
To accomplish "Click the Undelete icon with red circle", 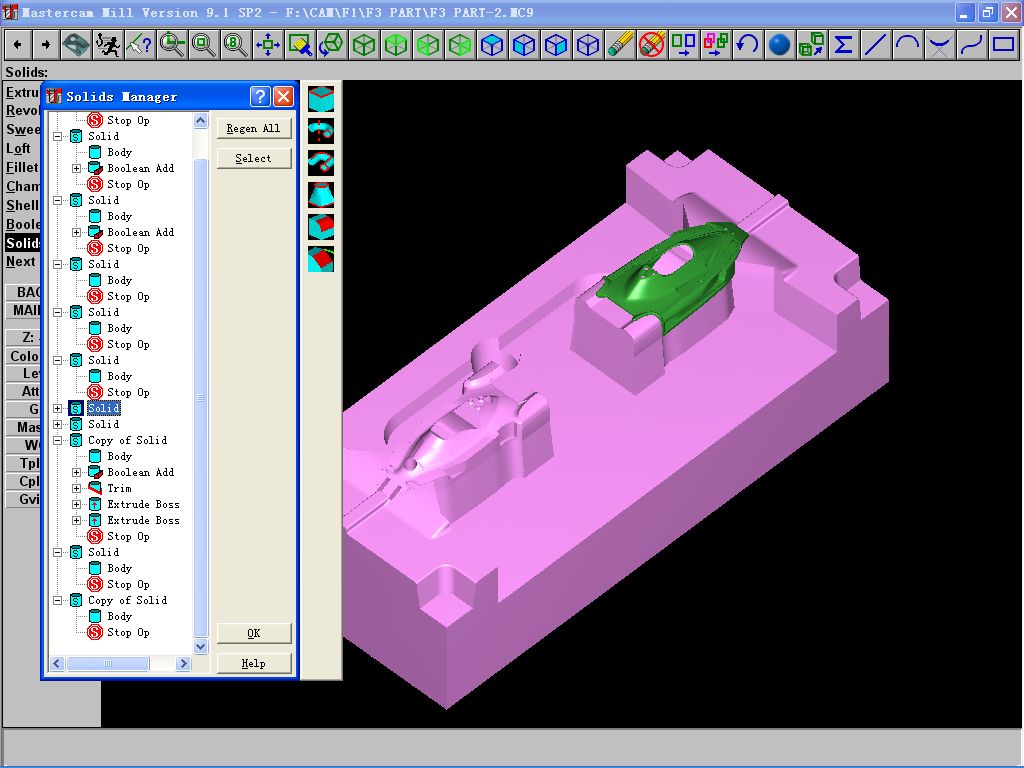I will 652,44.
